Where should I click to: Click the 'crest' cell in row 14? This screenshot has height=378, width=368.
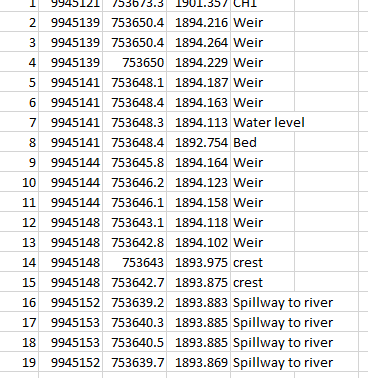(x=262, y=262)
